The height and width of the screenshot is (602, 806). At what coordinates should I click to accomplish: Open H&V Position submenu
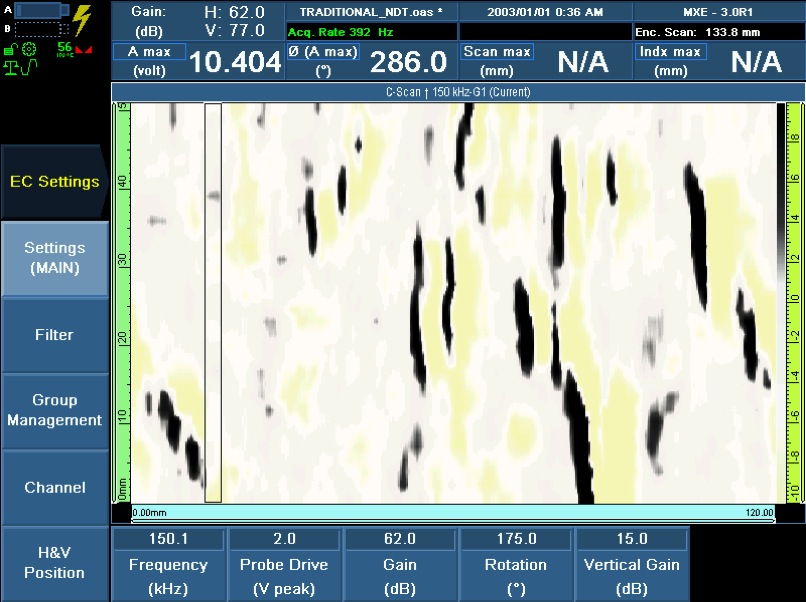[54, 564]
